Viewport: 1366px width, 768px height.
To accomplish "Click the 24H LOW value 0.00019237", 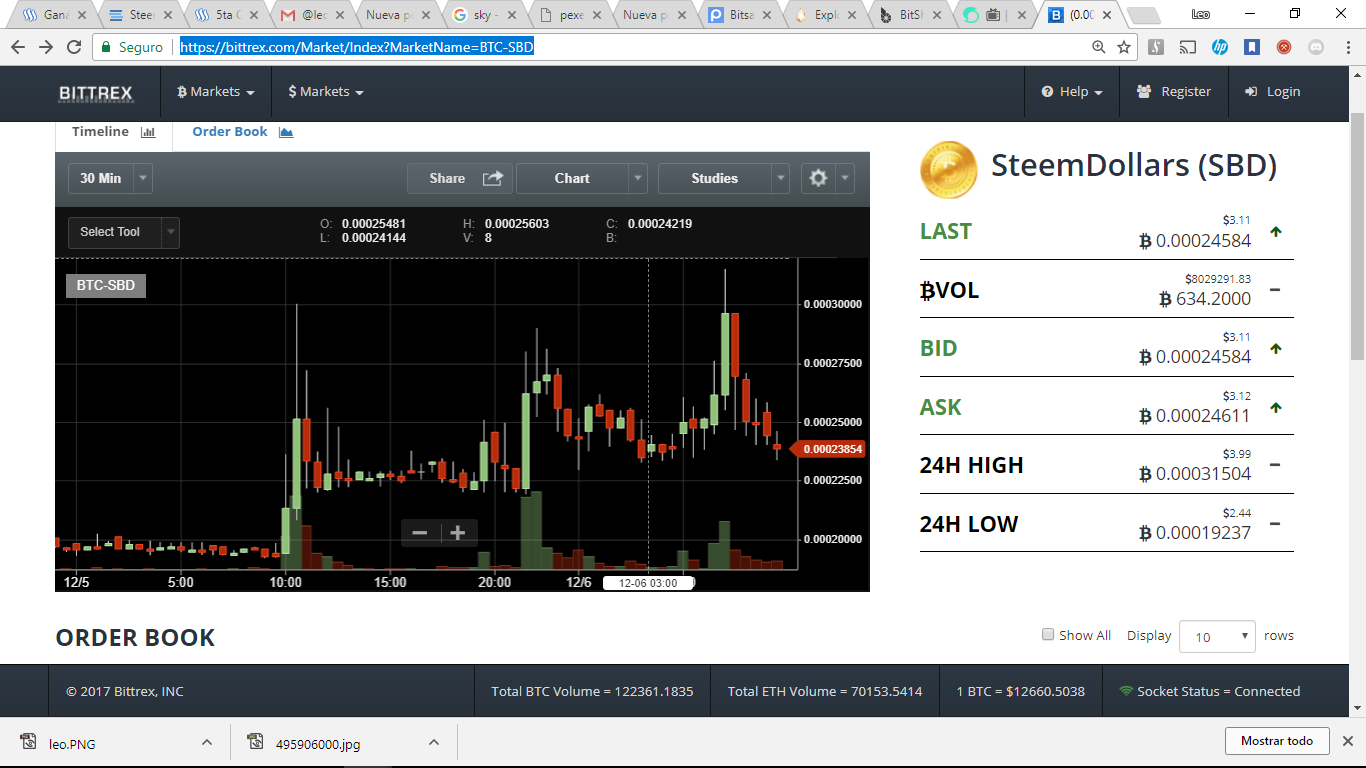I will click(1195, 533).
